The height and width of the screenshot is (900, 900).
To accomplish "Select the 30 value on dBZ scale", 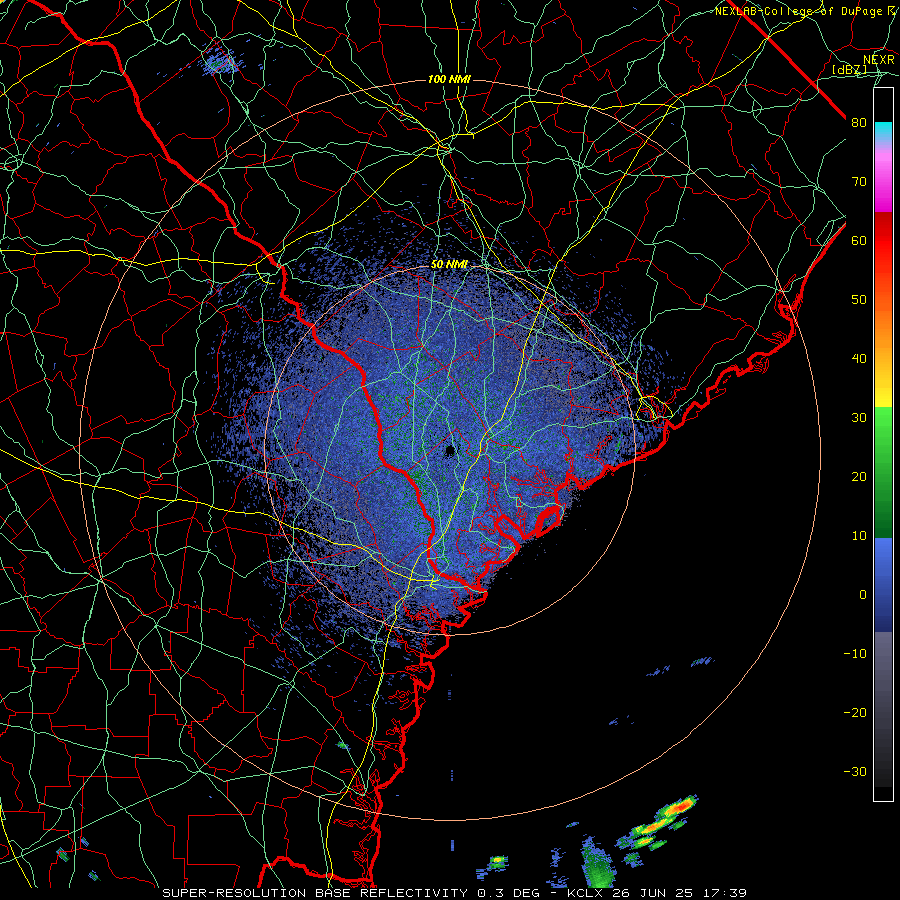I will tap(859, 418).
